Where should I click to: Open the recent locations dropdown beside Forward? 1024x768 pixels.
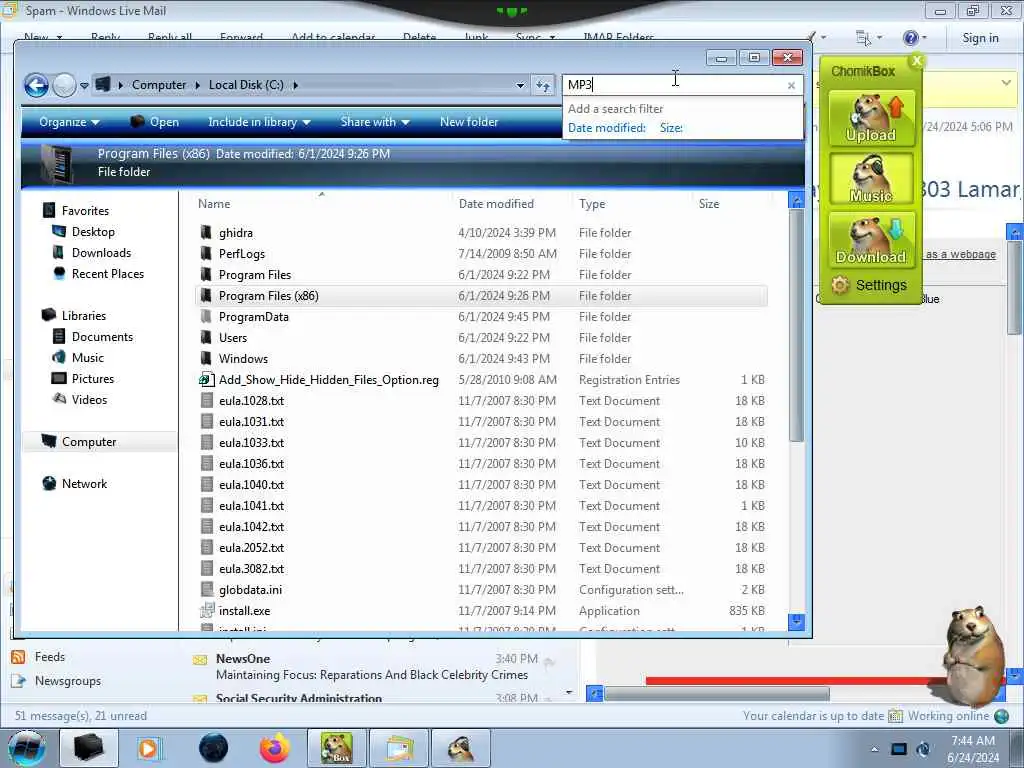click(x=84, y=86)
